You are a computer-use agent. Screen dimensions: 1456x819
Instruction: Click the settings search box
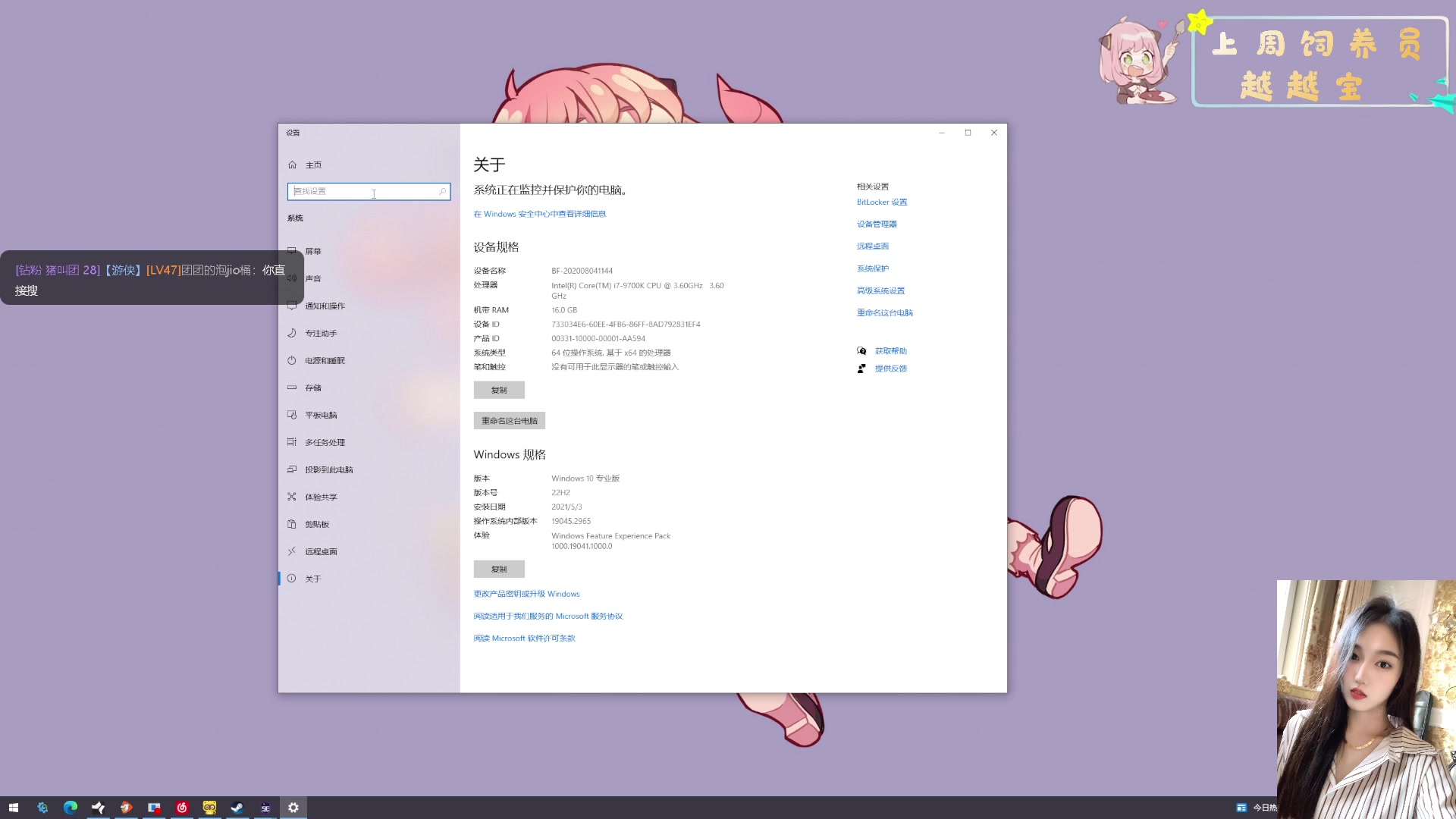click(x=369, y=191)
